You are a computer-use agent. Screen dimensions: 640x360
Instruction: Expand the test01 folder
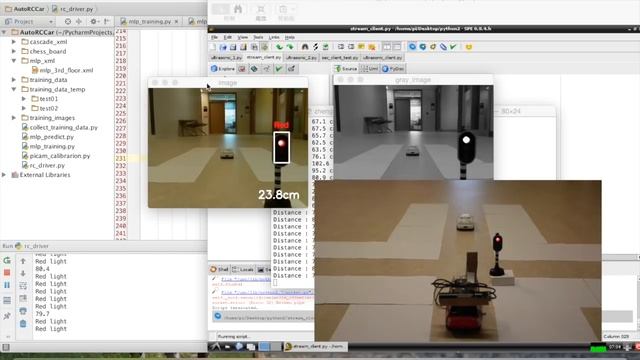tap(24, 99)
